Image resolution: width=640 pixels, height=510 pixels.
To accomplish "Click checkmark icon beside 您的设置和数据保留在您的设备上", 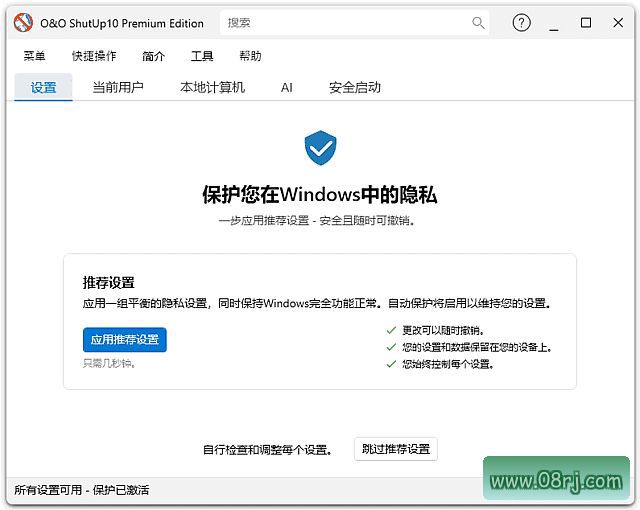I will [391, 347].
